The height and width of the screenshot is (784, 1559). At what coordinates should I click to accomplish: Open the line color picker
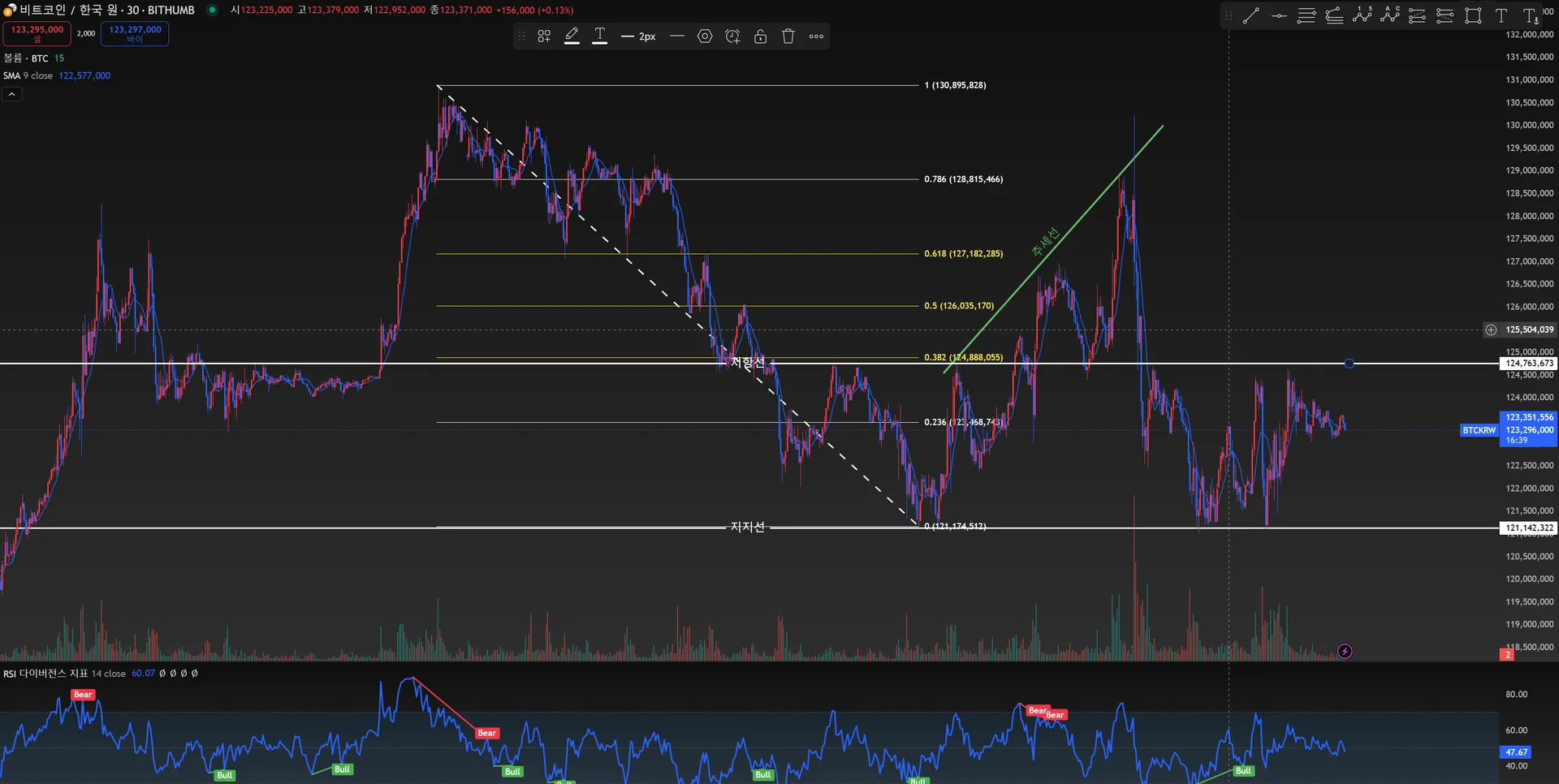(572, 37)
